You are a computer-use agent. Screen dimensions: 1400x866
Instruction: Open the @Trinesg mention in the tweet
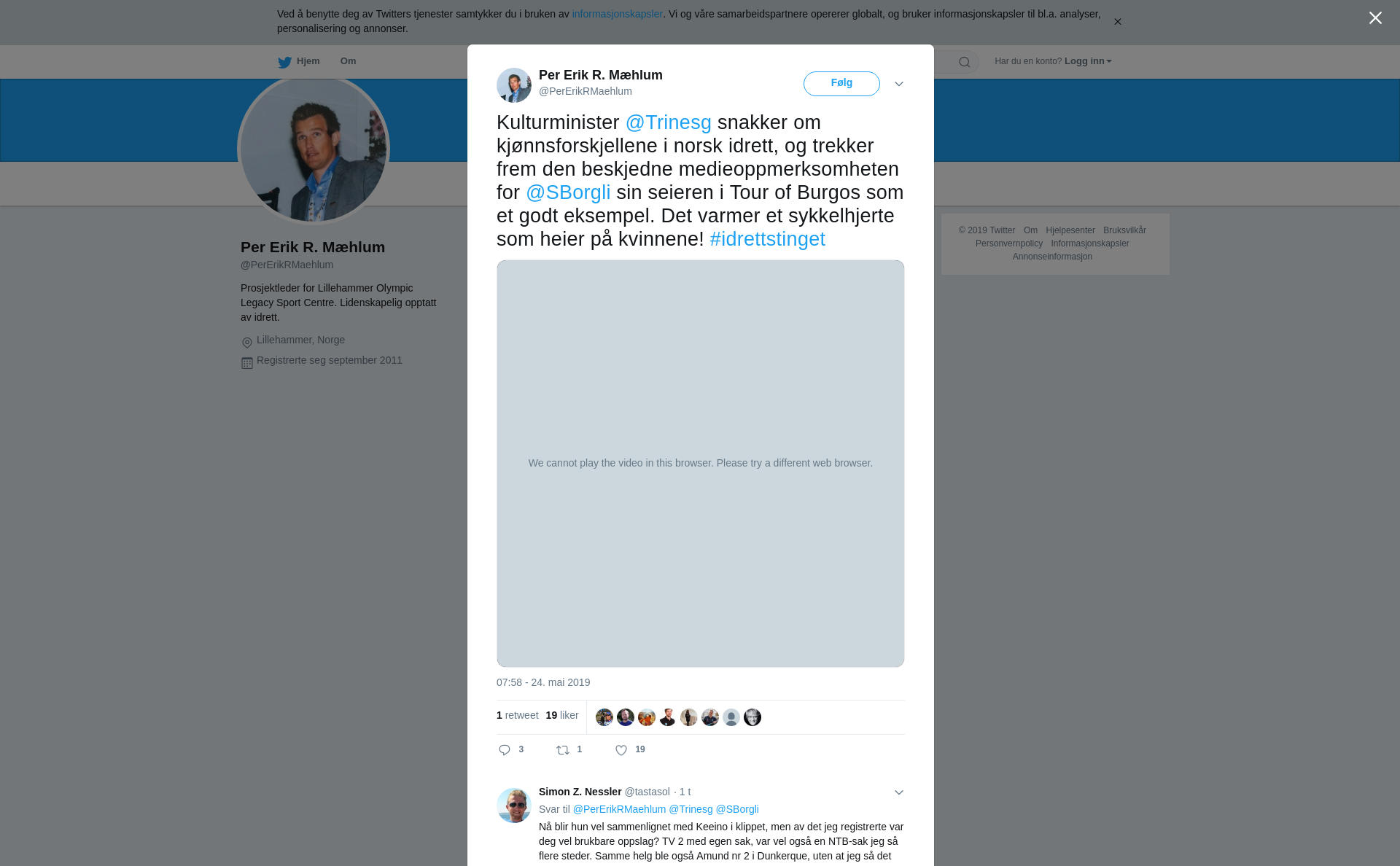pyautogui.click(x=668, y=122)
